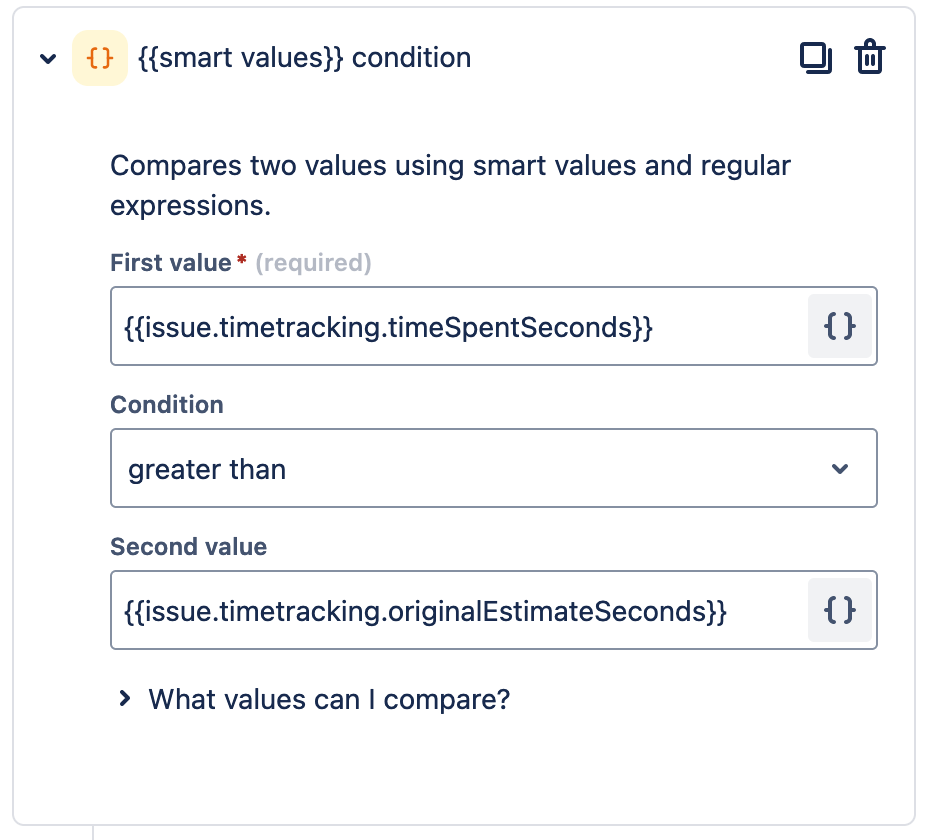Click the rule connector line below the panel
This screenshot has height=840, width=934.
point(93,832)
